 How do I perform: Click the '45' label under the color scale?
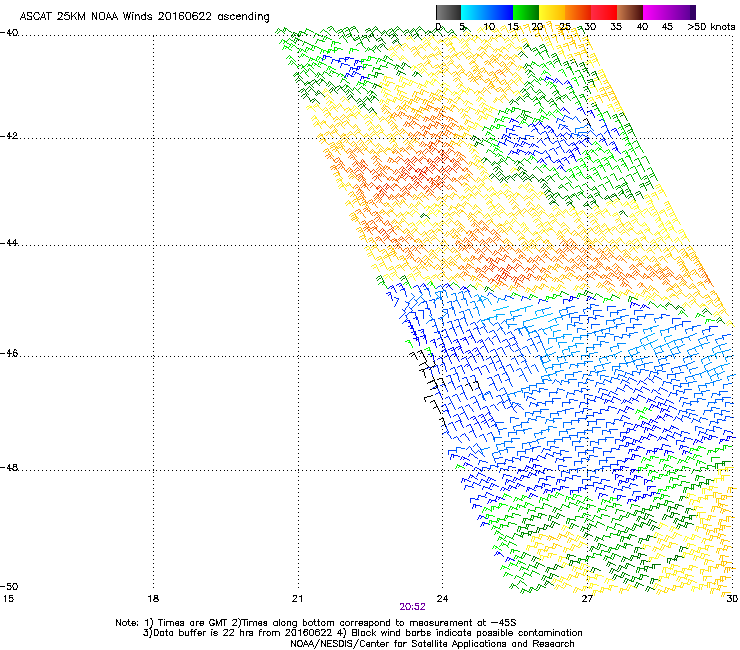coord(667,27)
